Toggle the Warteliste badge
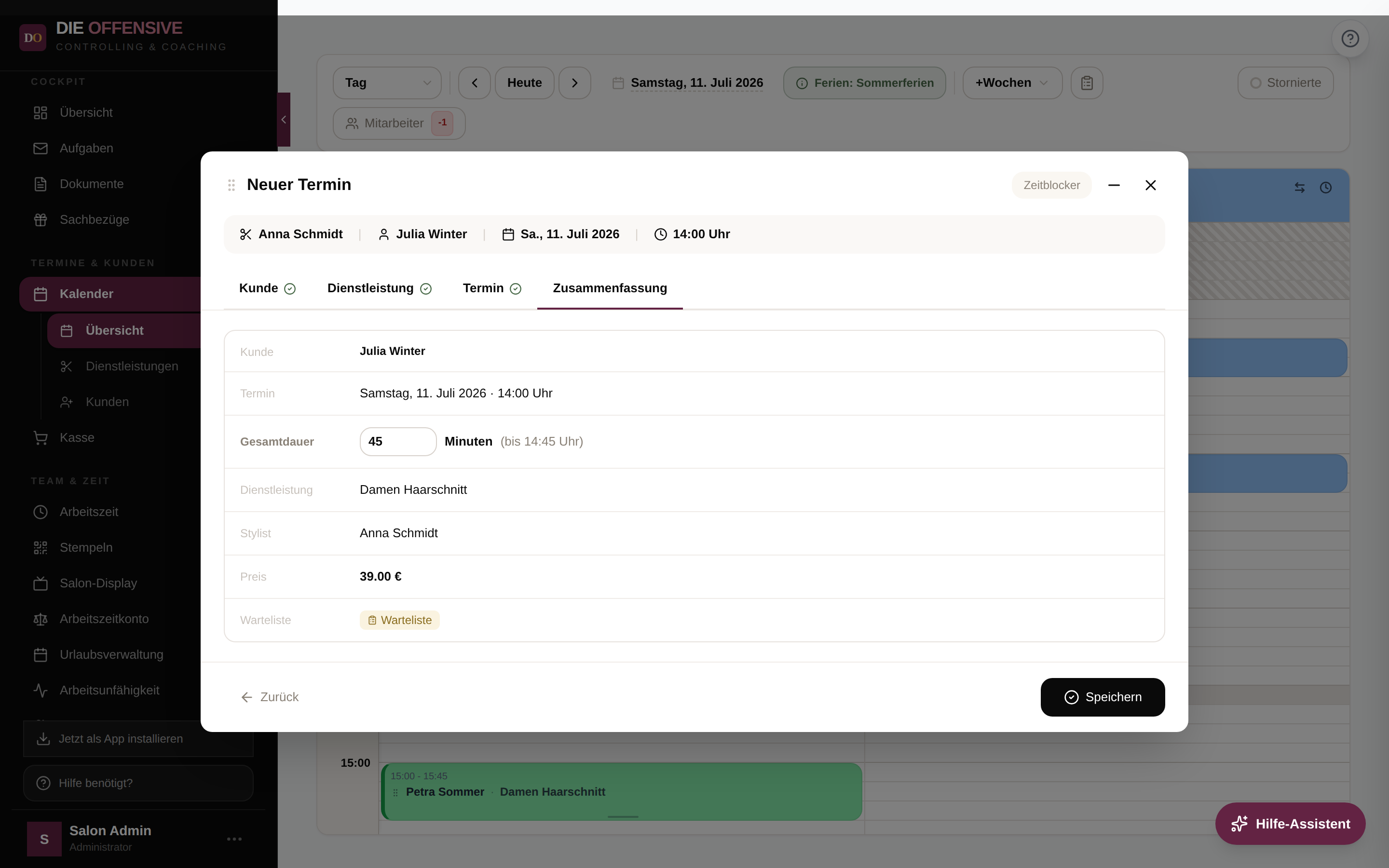 [x=399, y=620]
